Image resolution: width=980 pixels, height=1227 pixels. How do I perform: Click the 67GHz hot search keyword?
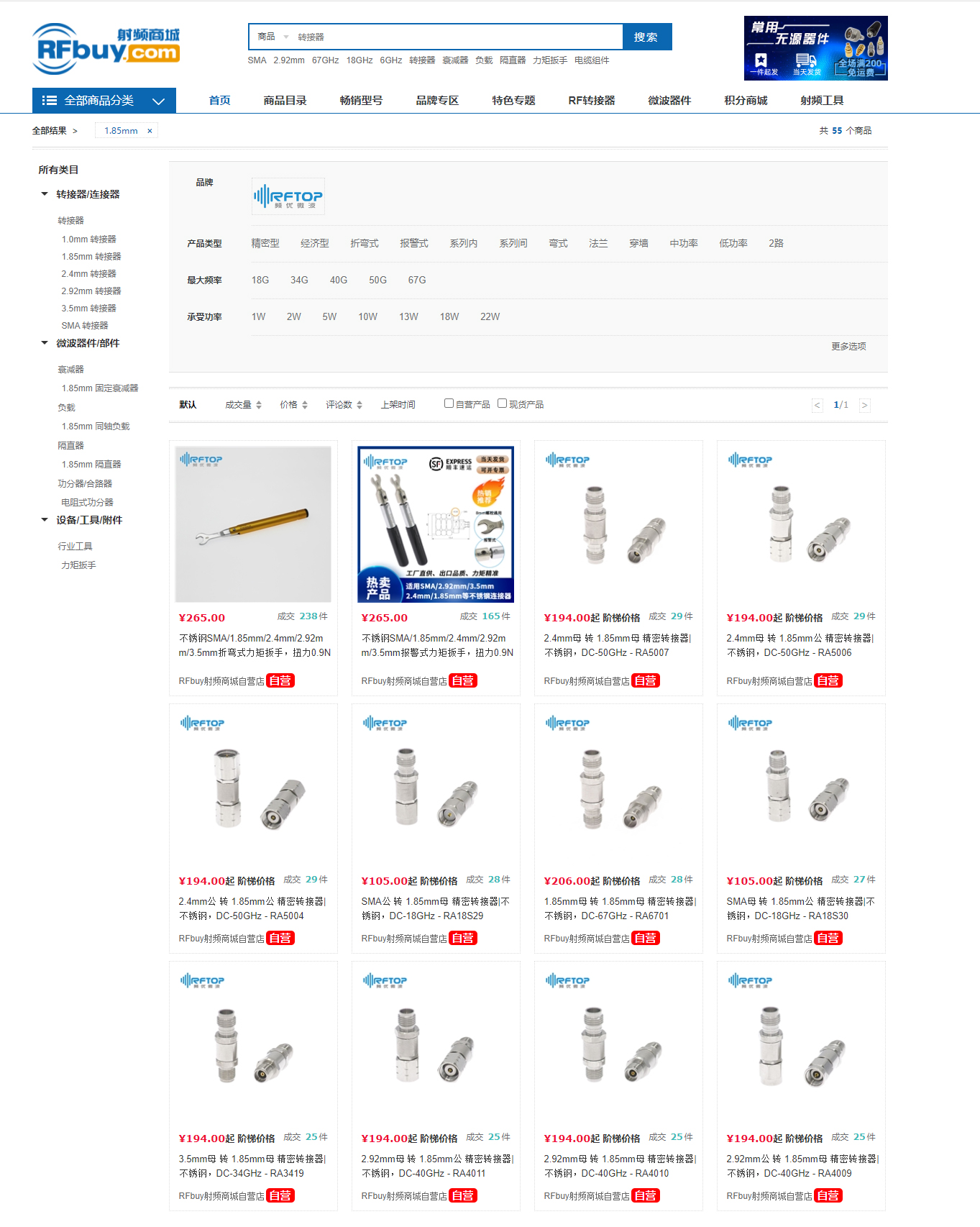(x=325, y=60)
